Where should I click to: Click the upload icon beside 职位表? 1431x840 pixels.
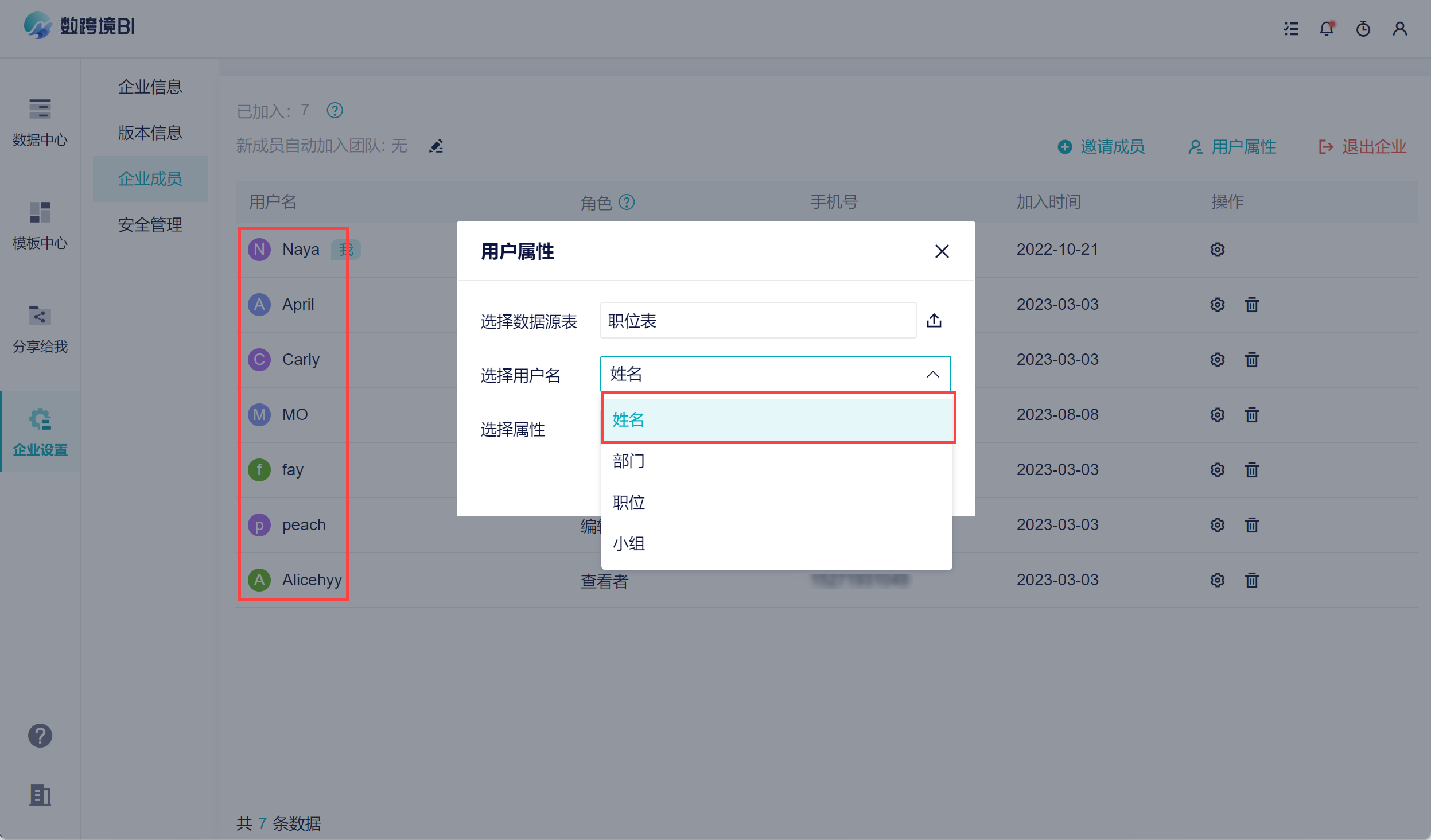pyautogui.click(x=934, y=321)
